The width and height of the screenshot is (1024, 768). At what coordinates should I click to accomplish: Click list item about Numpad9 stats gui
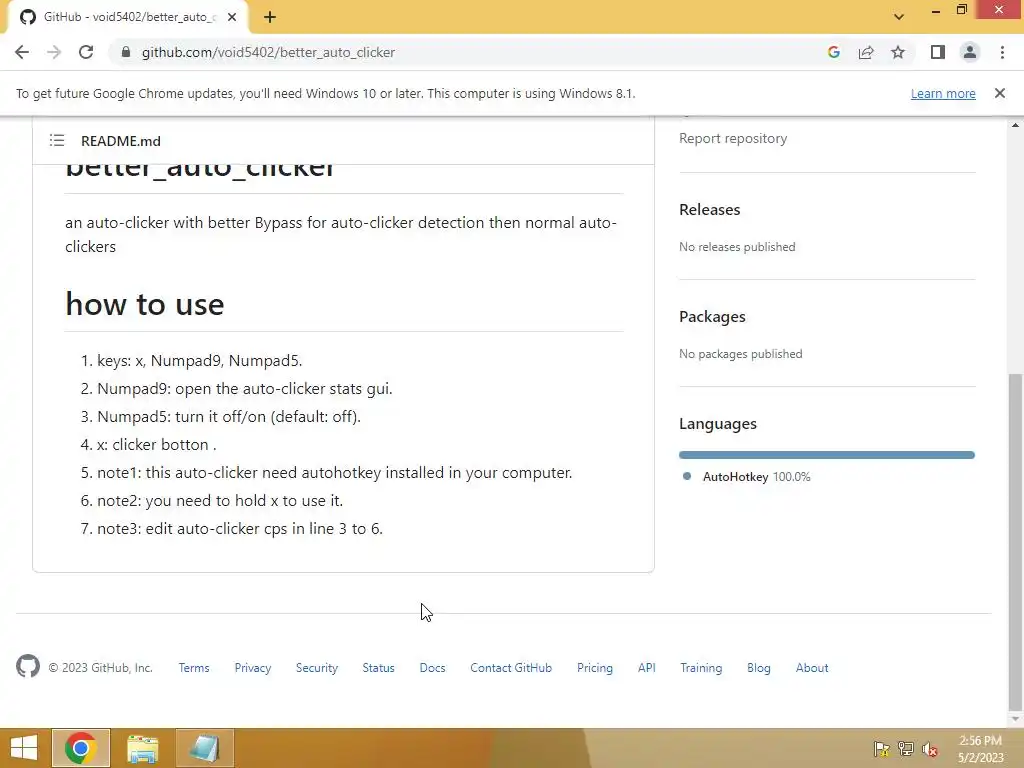pos(245,389)
